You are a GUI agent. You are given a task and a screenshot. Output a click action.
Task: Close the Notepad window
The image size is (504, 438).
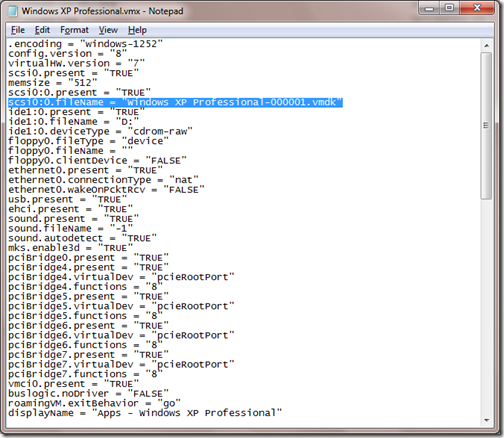[477, 8]
